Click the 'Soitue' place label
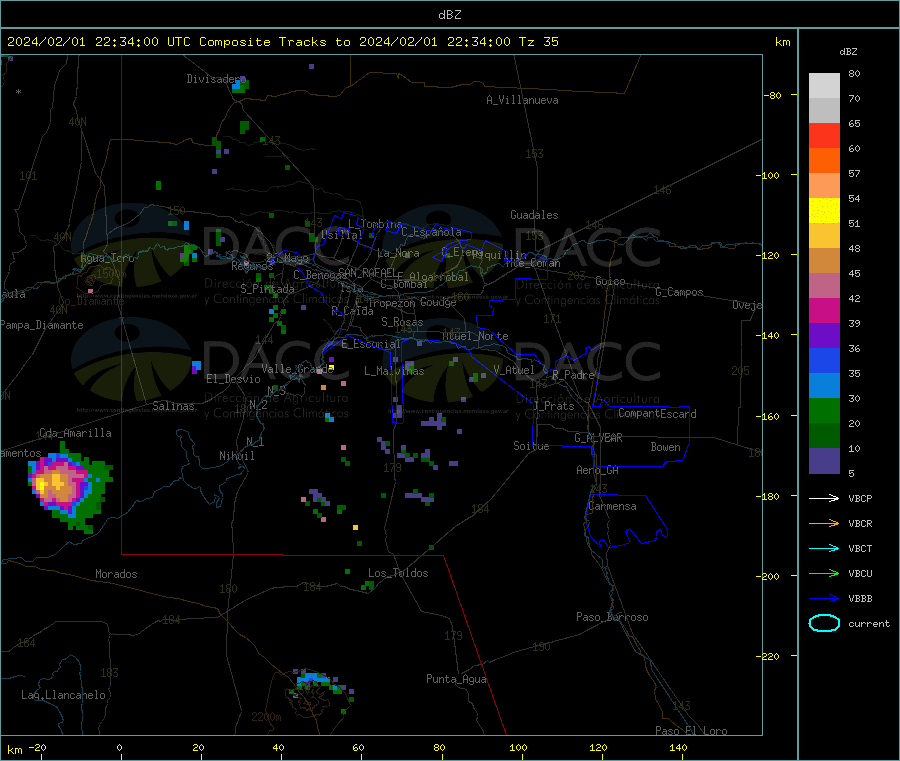Viewport: 900px width, 761px height. [531, 446]
